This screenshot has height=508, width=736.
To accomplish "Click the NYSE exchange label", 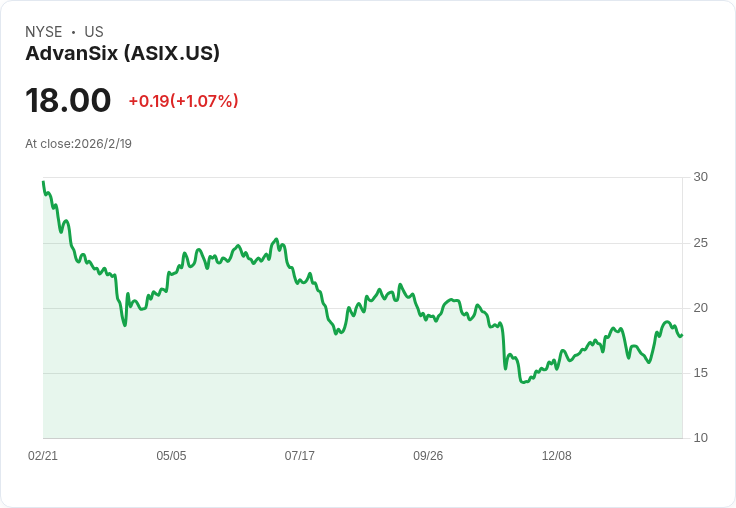I will tap(43, 32).
